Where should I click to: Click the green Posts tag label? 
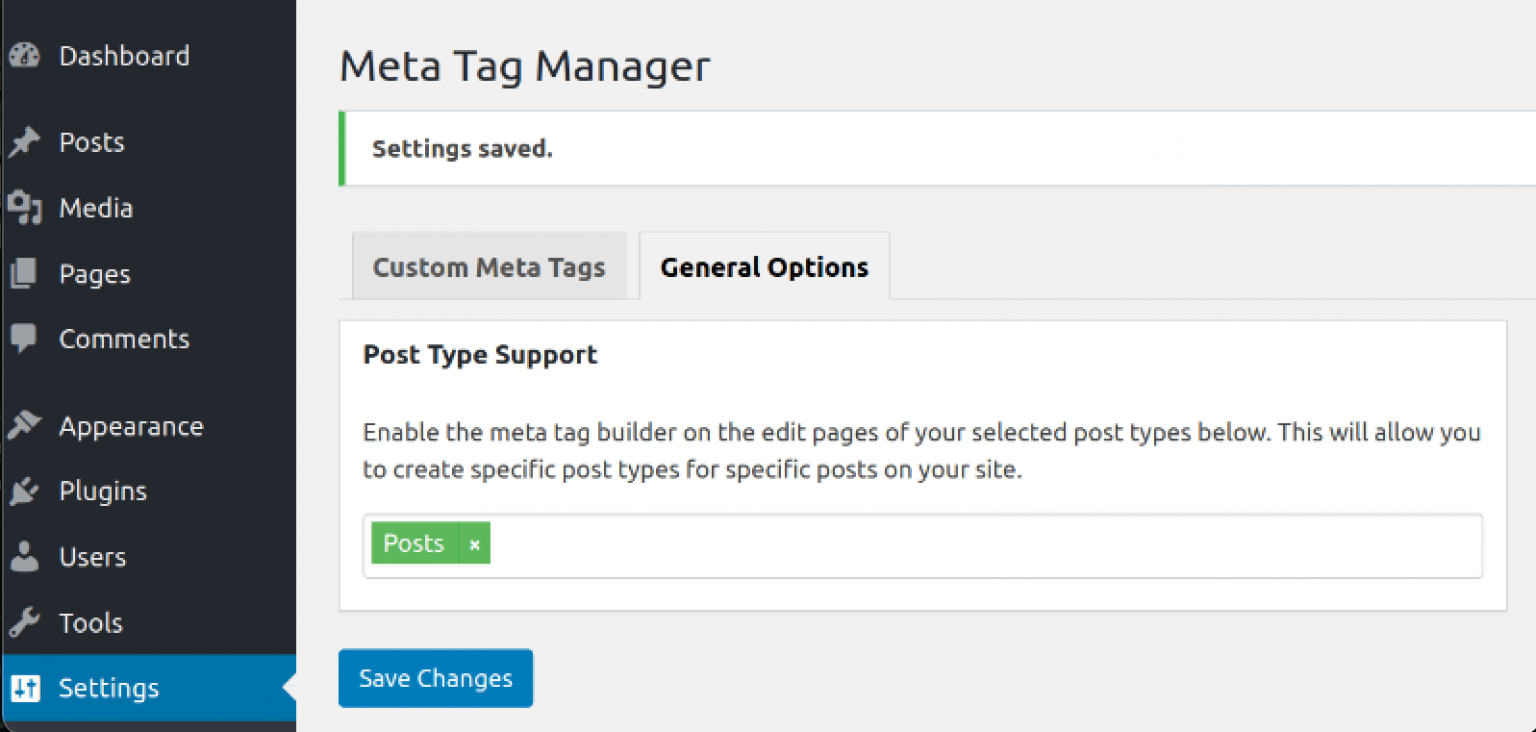tap(414, 544)
